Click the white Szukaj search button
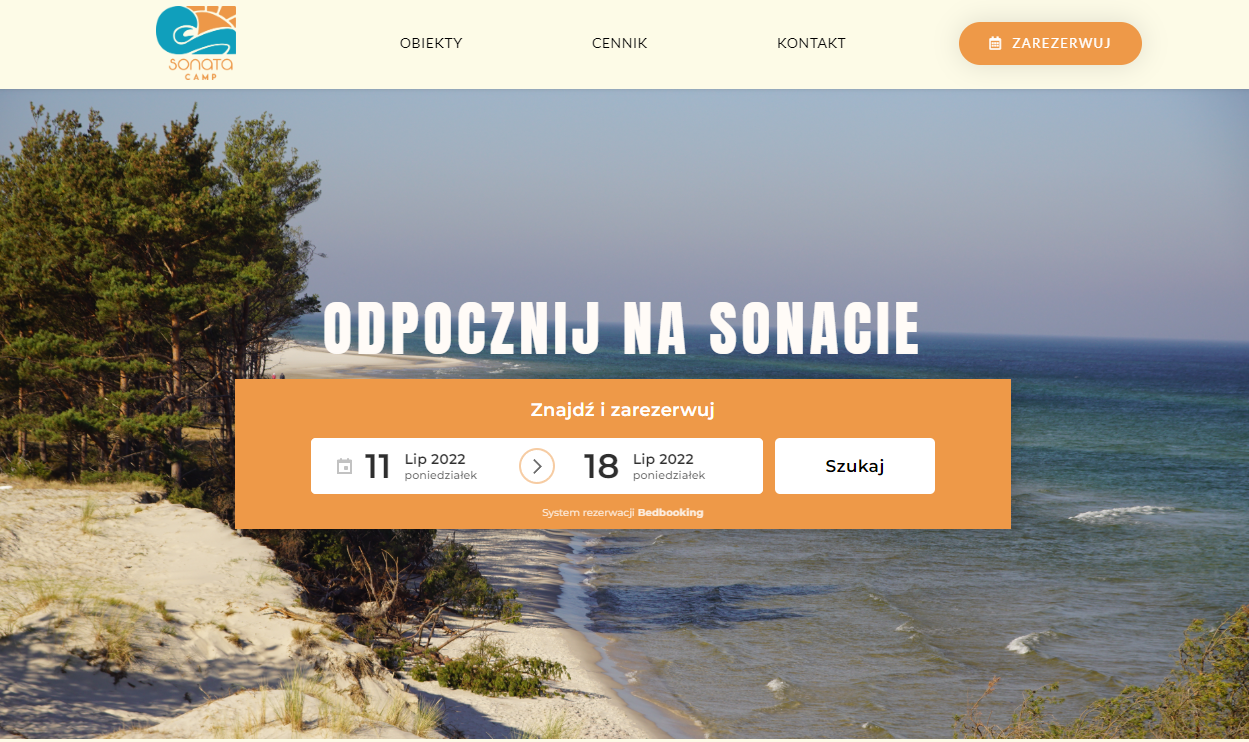This screenshot has width=1249, height=742. tap(855, 466)
